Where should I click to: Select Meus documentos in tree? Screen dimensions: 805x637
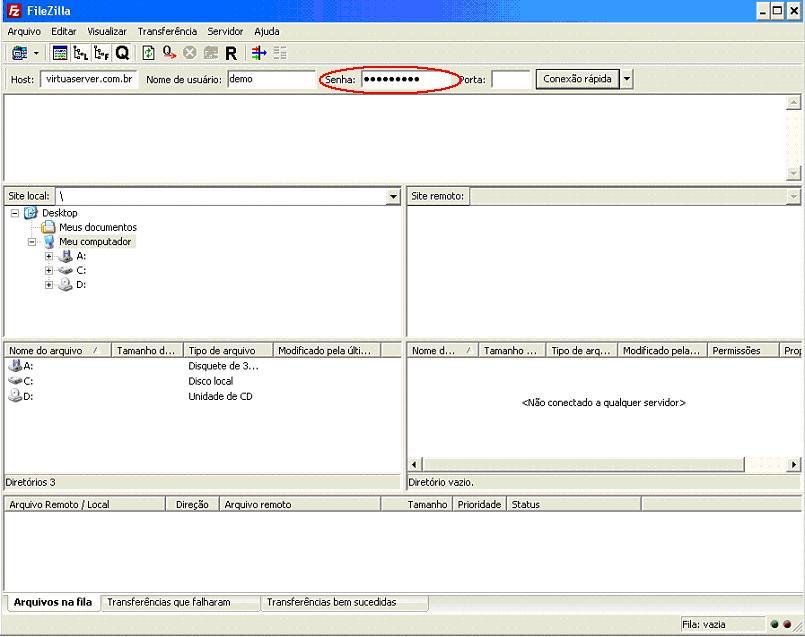[98, 227]
